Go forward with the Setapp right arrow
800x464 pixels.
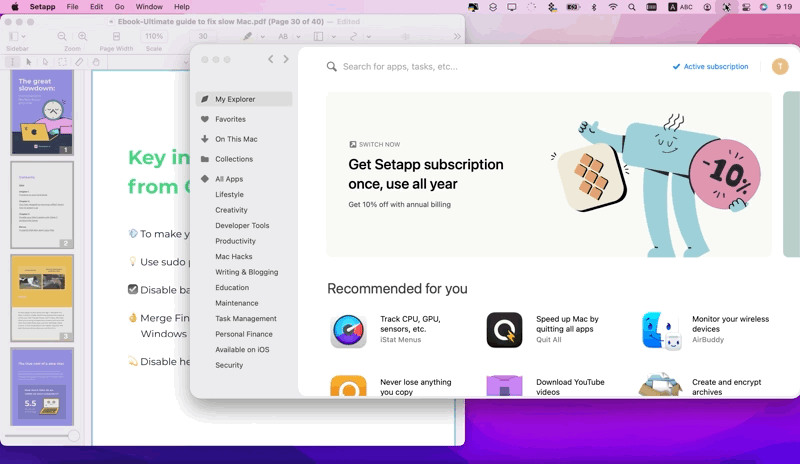[x=286, y=59]
